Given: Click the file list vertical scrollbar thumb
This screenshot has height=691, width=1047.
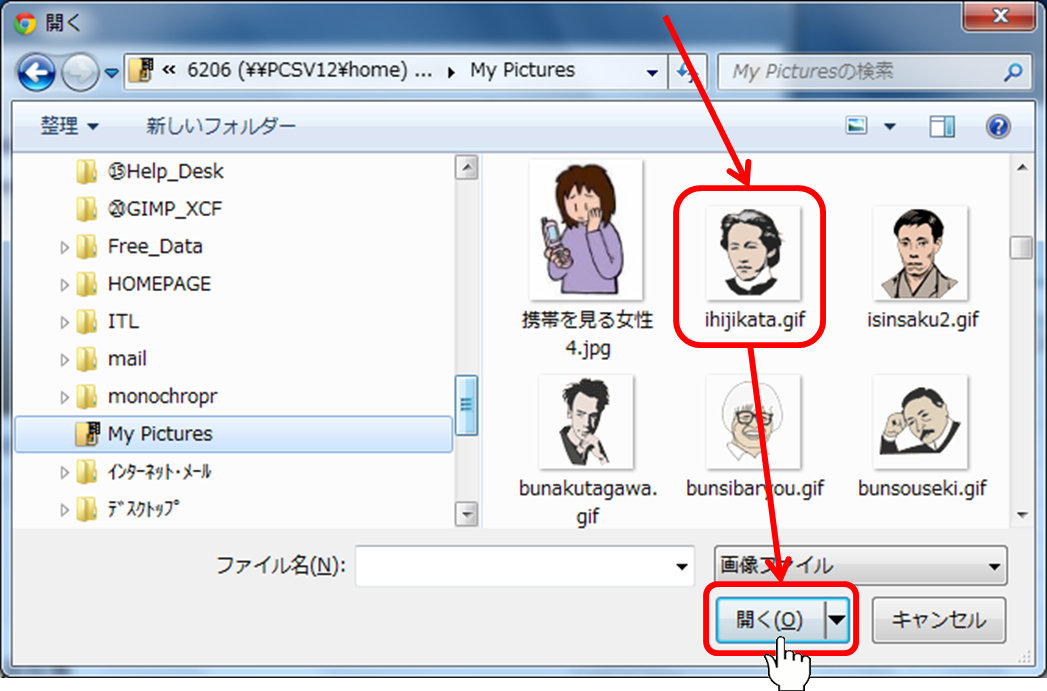Looking at the screenshot, I should pyautogui.click(x=1020, y=247).
